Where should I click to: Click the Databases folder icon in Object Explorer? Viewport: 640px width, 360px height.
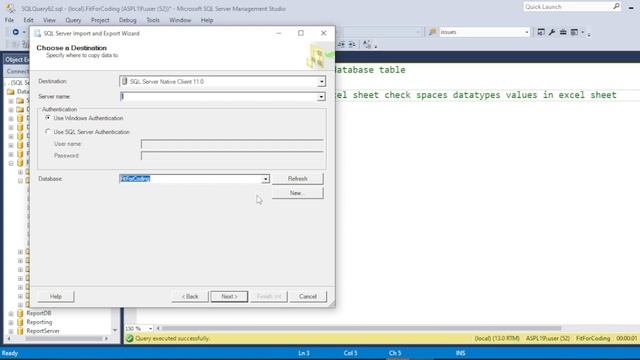coord(11,91)
